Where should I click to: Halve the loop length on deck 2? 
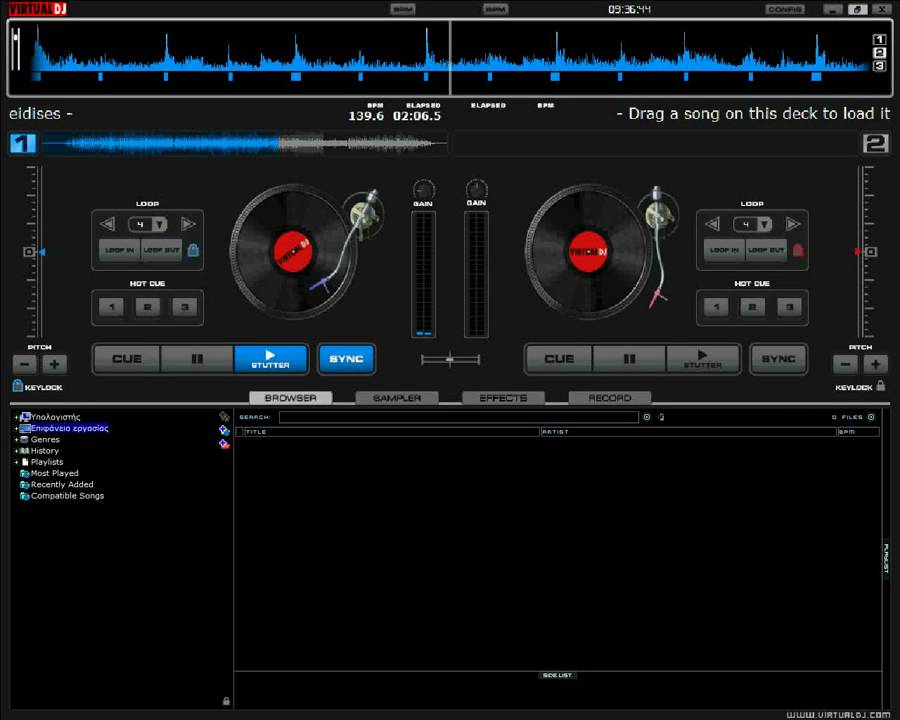click(x=712, y=224)
